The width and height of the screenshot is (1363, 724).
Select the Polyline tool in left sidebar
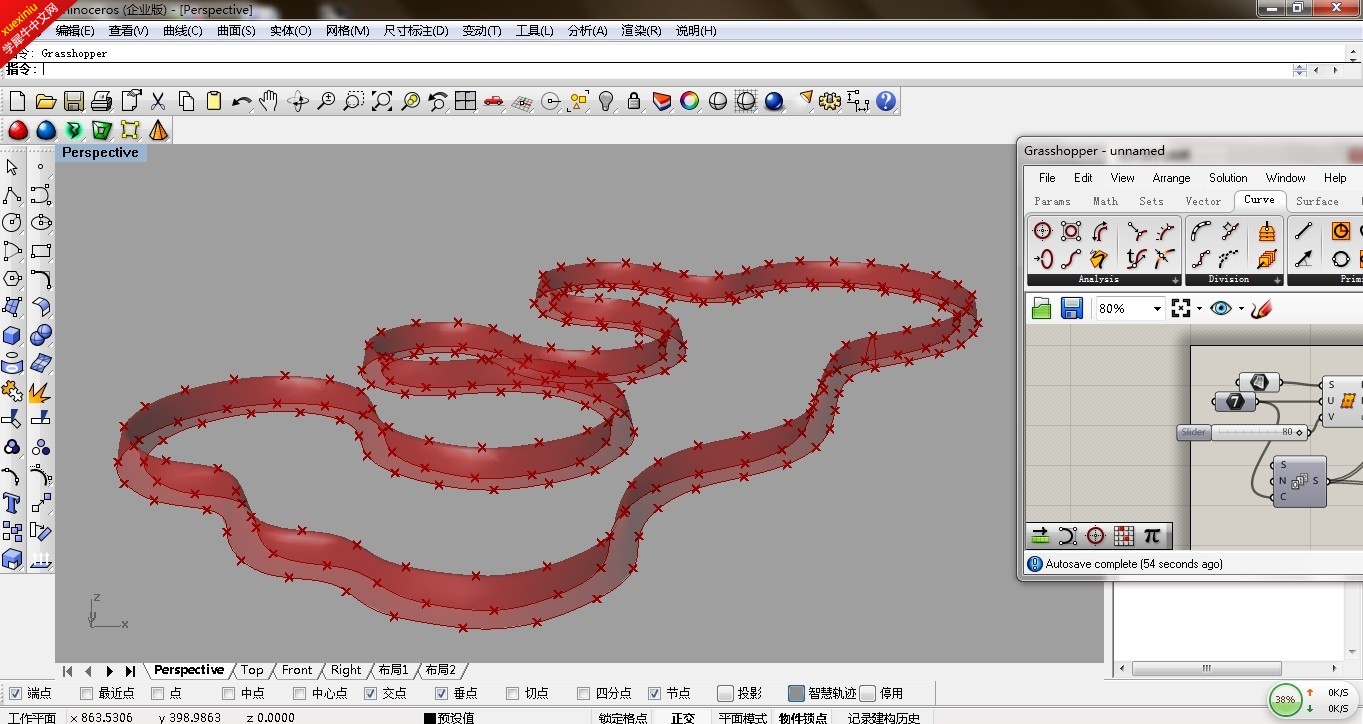(12, 195)
